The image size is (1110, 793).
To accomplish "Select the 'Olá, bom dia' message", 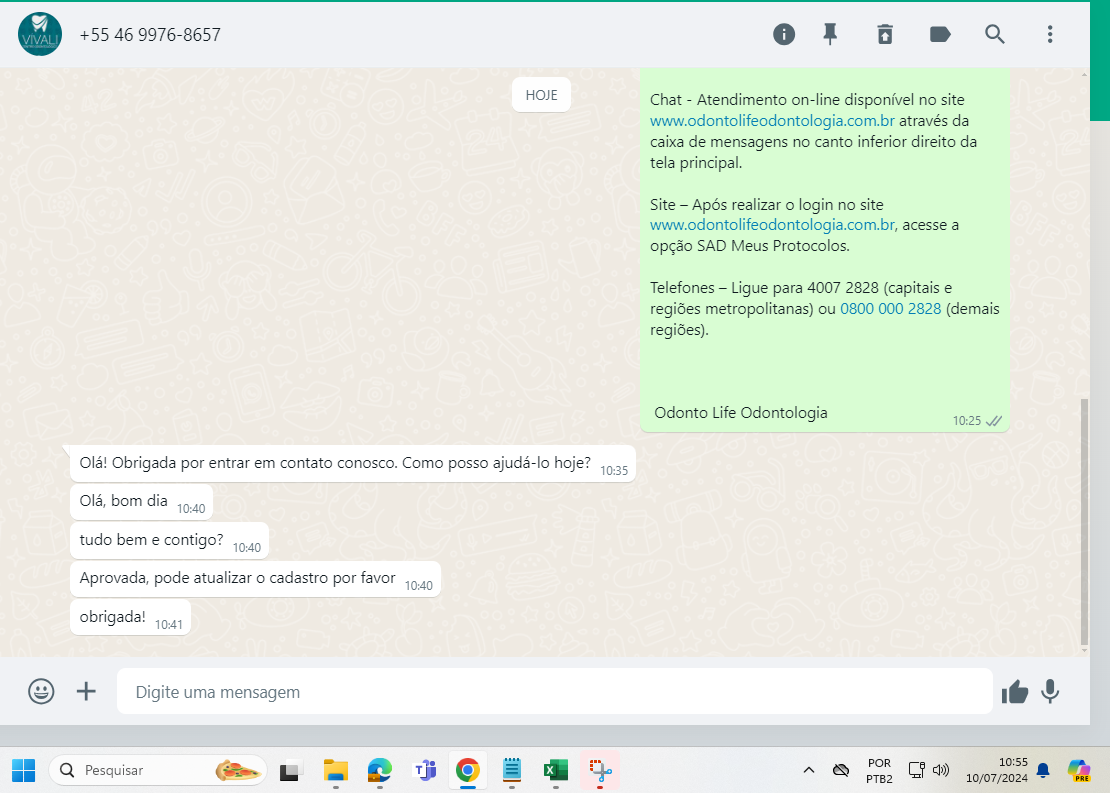I will click(142, 502).
